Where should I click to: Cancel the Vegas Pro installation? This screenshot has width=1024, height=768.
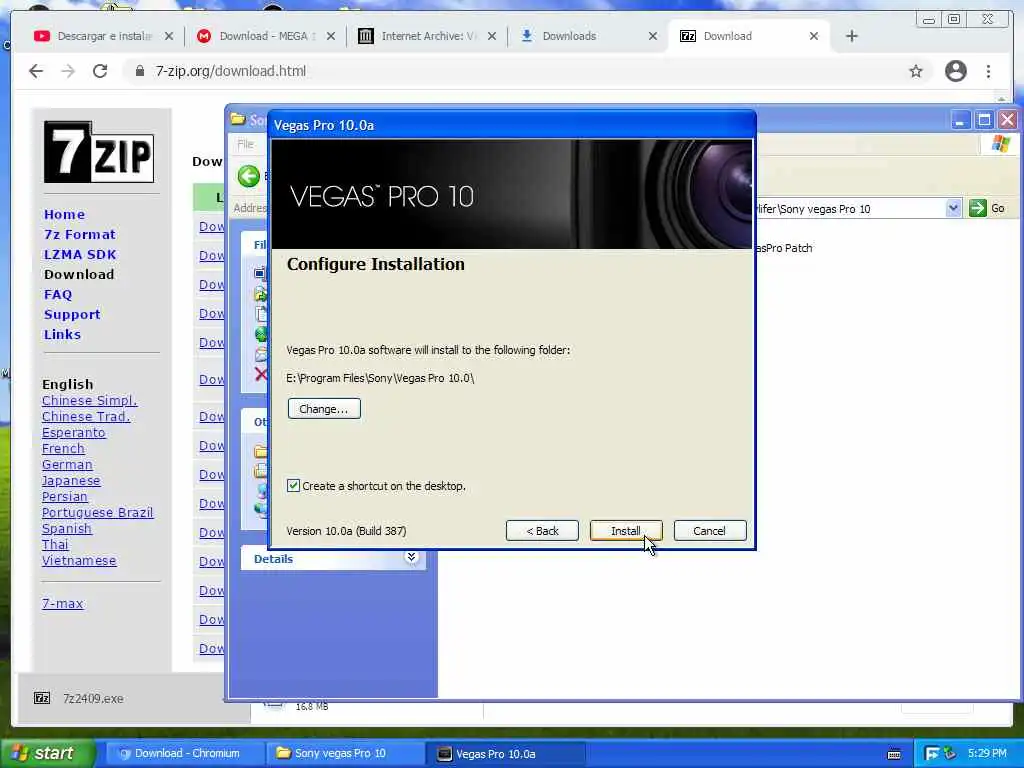709,531
